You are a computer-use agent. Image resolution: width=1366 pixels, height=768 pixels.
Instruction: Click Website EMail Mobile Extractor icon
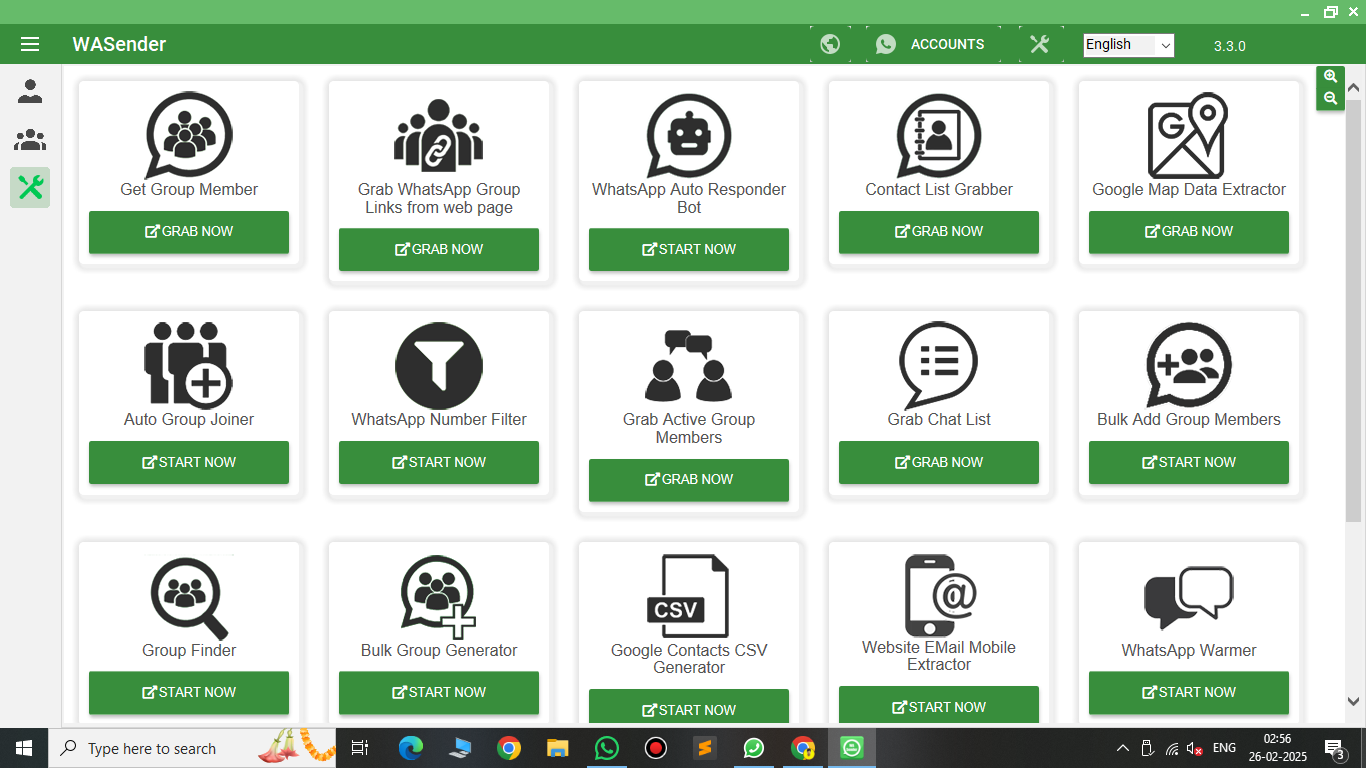[x=939, y=595]
